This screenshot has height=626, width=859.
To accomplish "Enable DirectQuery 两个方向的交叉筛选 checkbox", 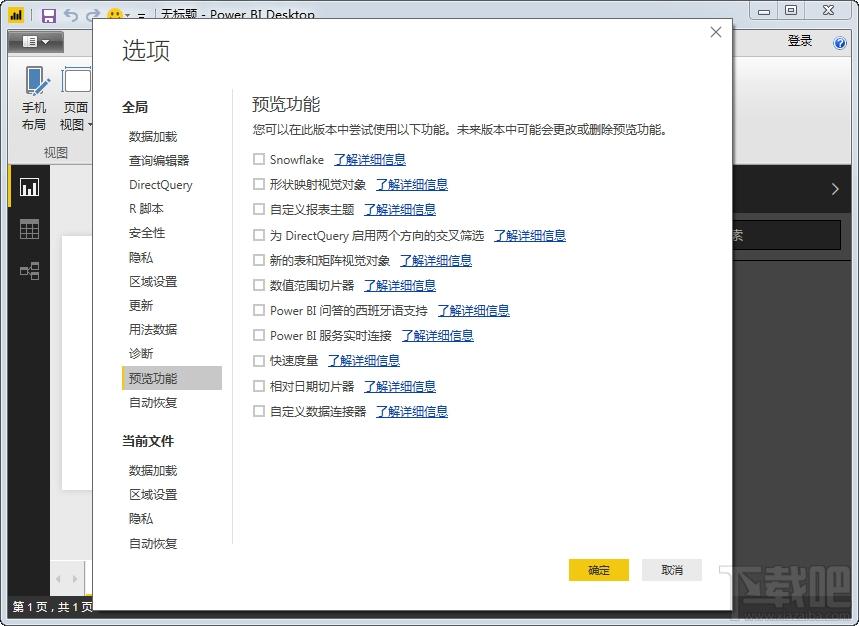I will pyautogui.click(x=259, y=235).
